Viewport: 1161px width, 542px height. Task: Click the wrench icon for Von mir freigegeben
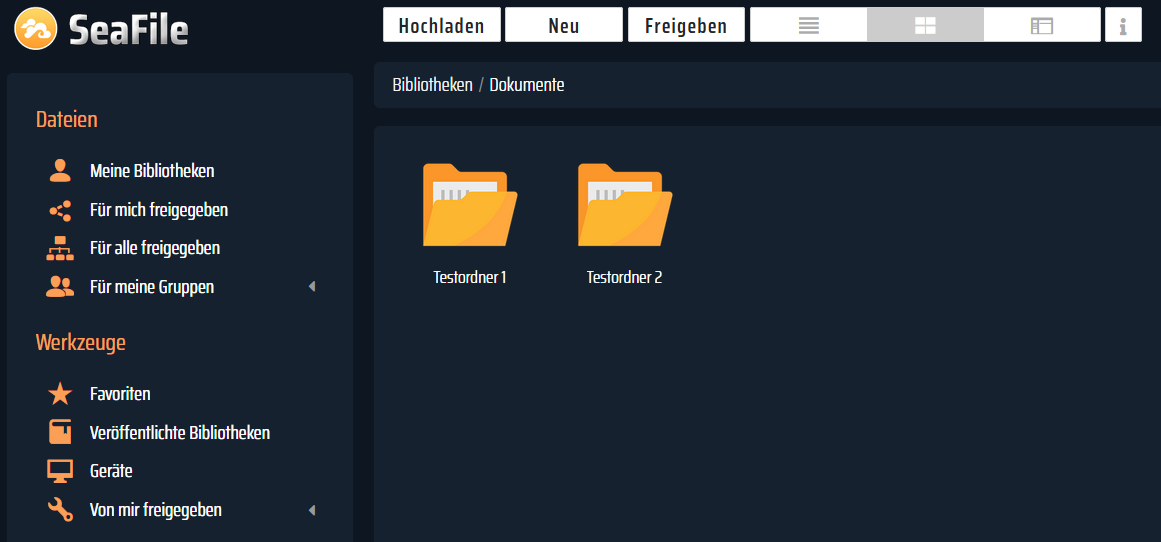tap(60, 510)
